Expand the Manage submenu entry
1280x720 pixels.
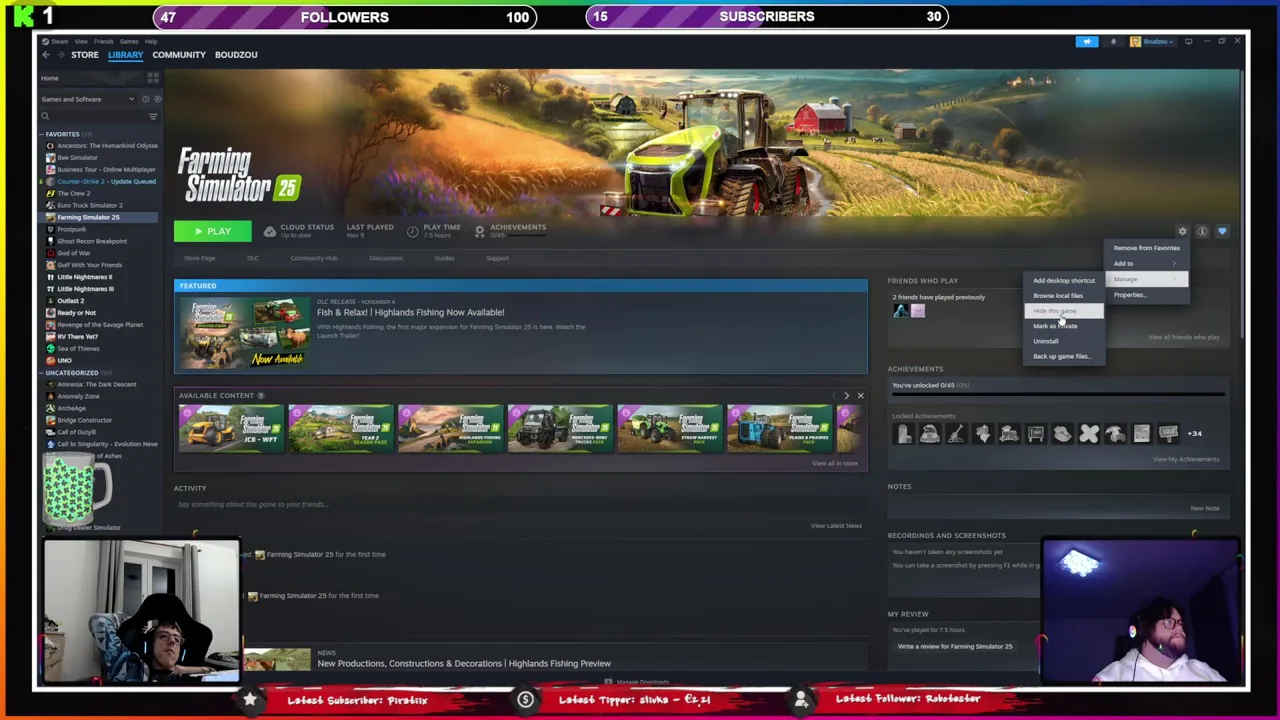(x=1146, y=279)
